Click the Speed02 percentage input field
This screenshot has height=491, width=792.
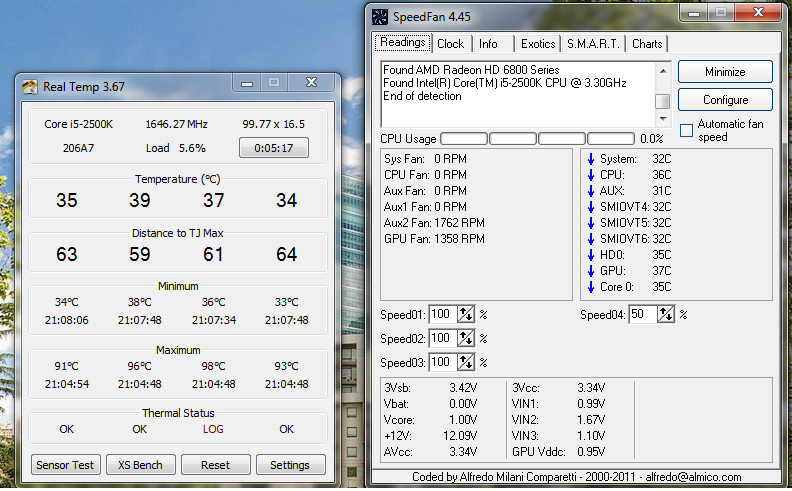(x=443, y=338)
